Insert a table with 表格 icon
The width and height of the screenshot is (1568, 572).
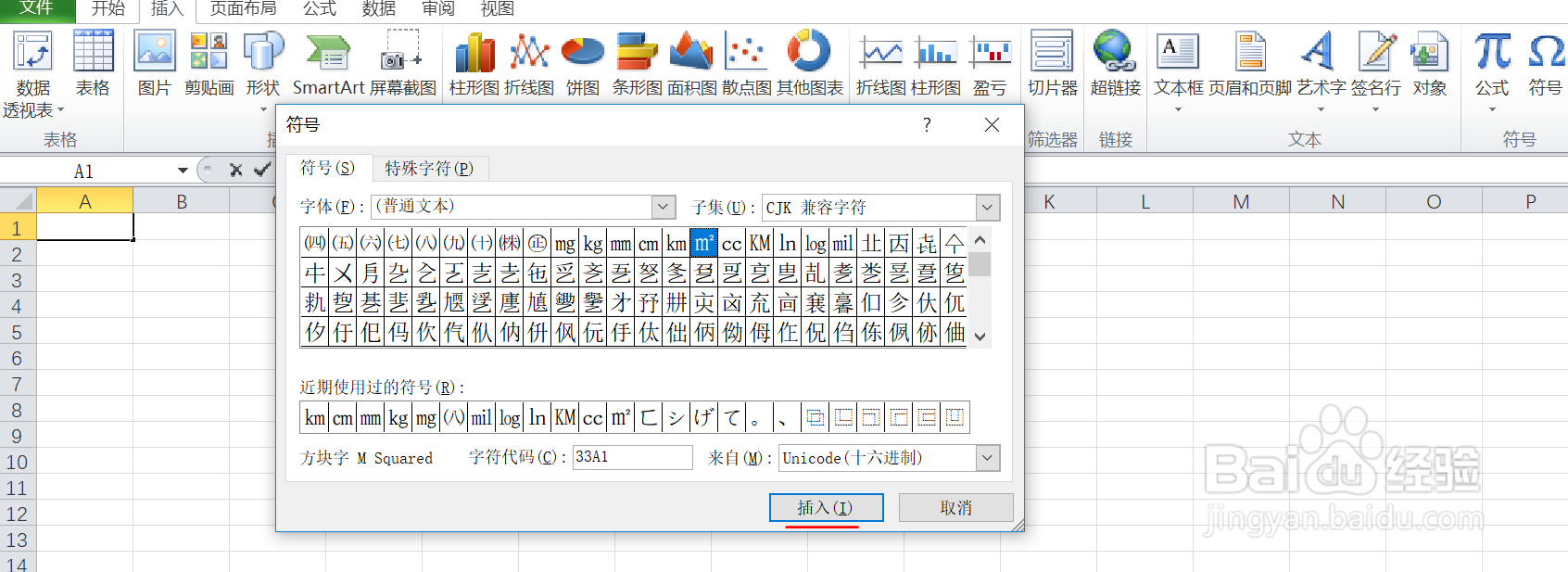[x=93, y=63]
